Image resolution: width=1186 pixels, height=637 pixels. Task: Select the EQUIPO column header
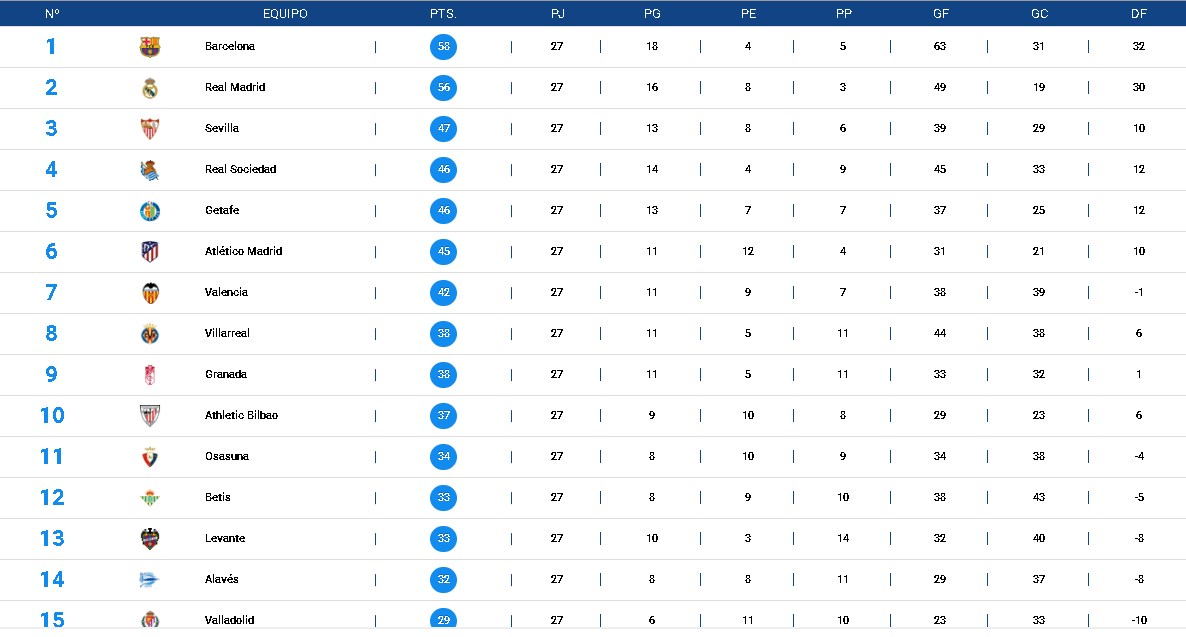[x=285, y=14]
